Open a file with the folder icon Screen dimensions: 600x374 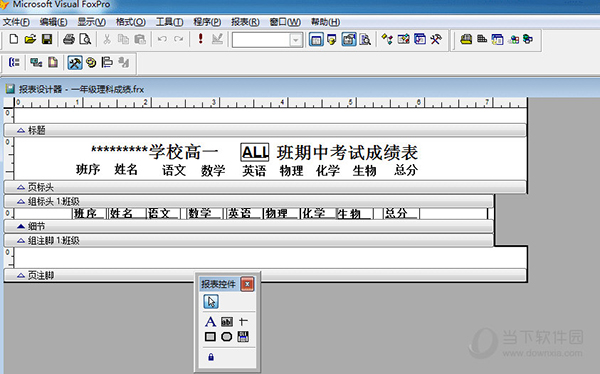click(x=30, y=39)
